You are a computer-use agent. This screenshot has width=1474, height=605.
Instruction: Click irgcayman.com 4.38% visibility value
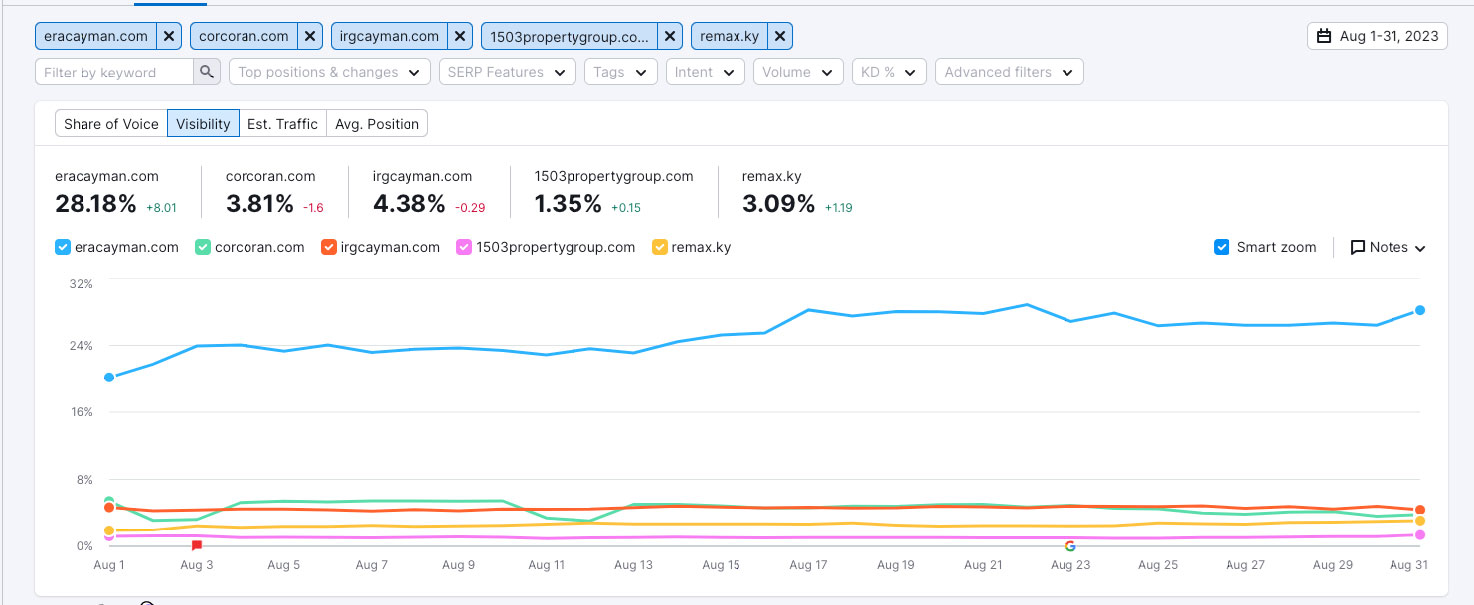tap(409, 204)
